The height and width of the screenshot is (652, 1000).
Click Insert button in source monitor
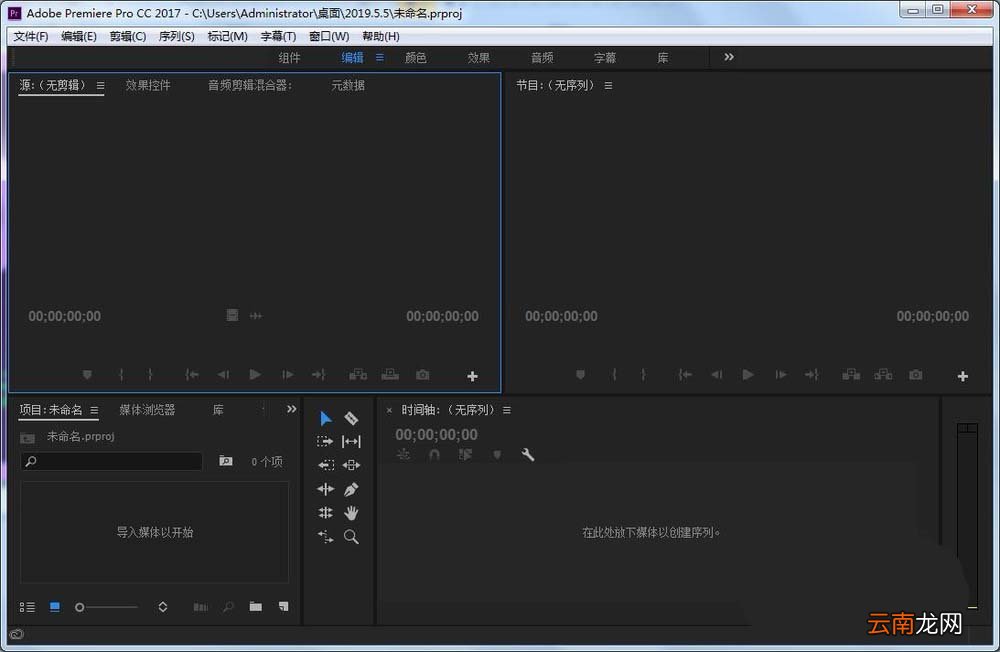(x=358, y=374)
